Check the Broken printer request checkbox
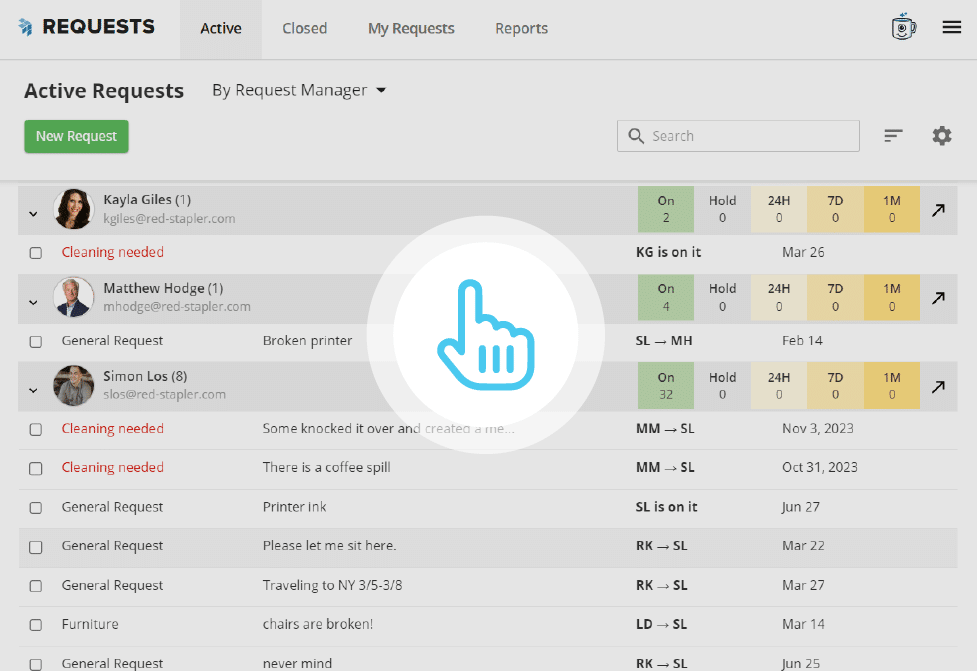Image resolution: width=977 pixels, height=671 pixels. click(x=36, y=342)
